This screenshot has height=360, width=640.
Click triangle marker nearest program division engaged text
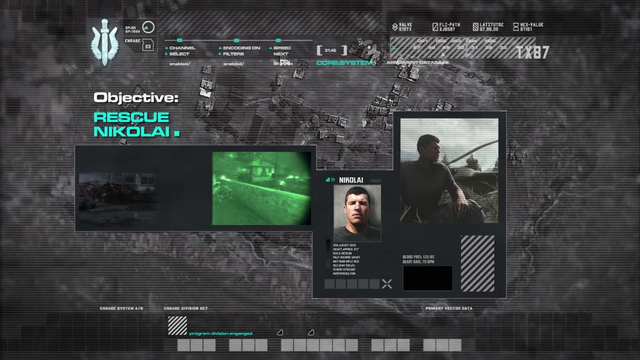280,332
